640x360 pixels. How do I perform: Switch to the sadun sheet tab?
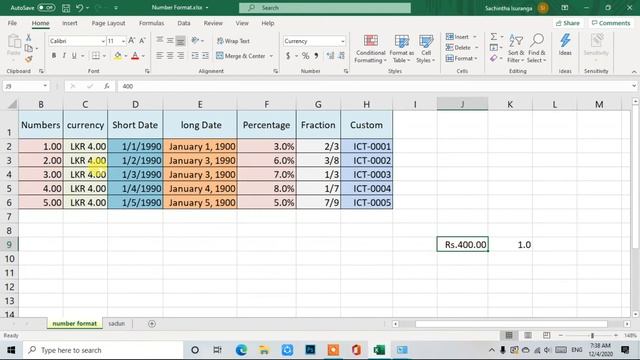[x=116, y=324]
